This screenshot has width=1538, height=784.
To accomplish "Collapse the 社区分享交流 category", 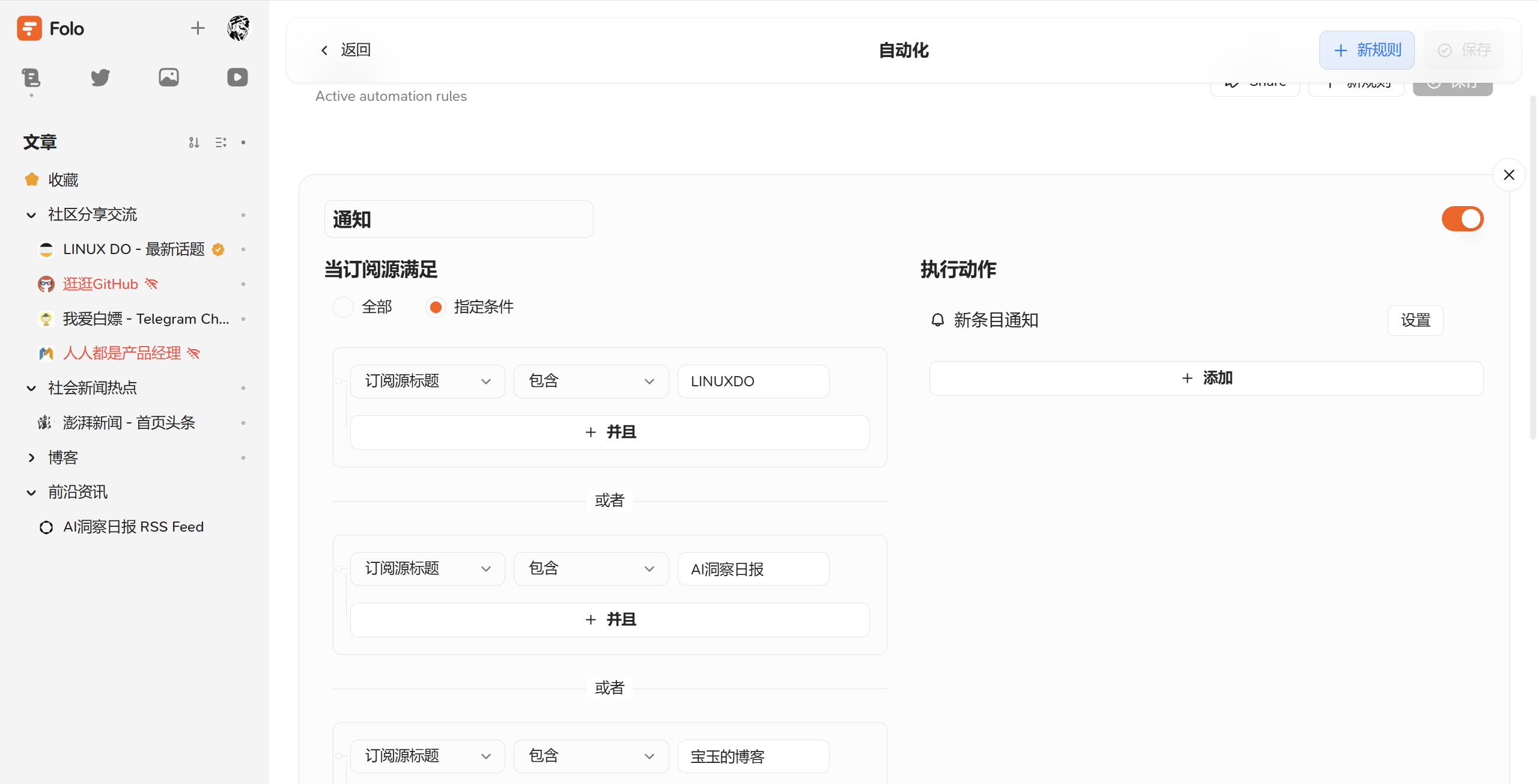I will point(31,215).
